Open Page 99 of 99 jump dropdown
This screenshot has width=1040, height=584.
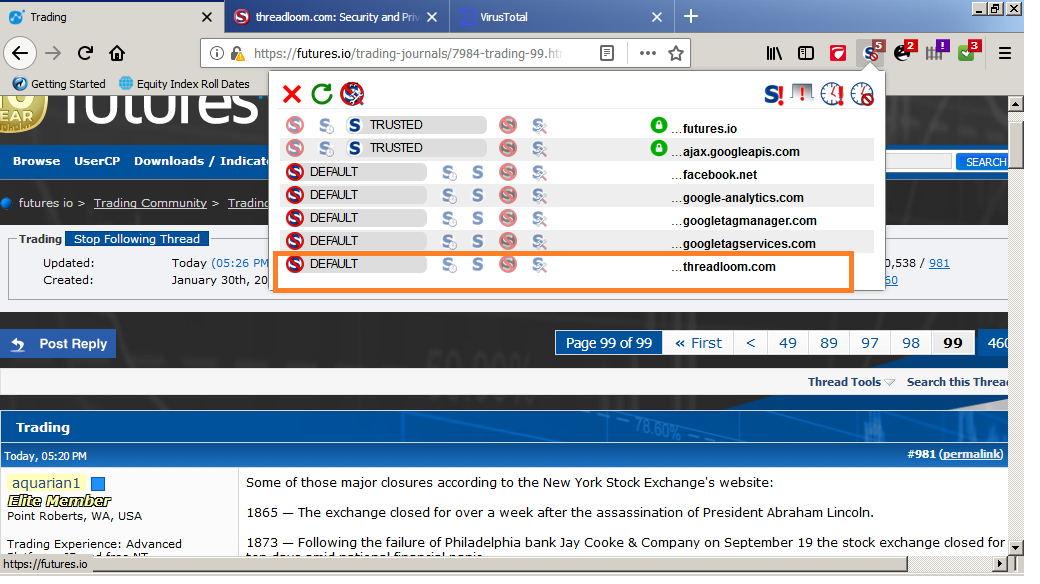click(x=608, y=343)
